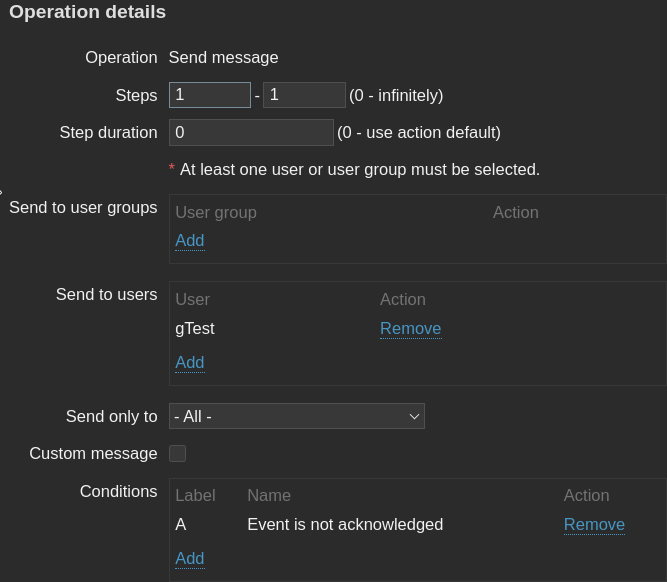Click the Conditions Name column header
This screenshot has height=582, width=667.
[x=269, y=495]
